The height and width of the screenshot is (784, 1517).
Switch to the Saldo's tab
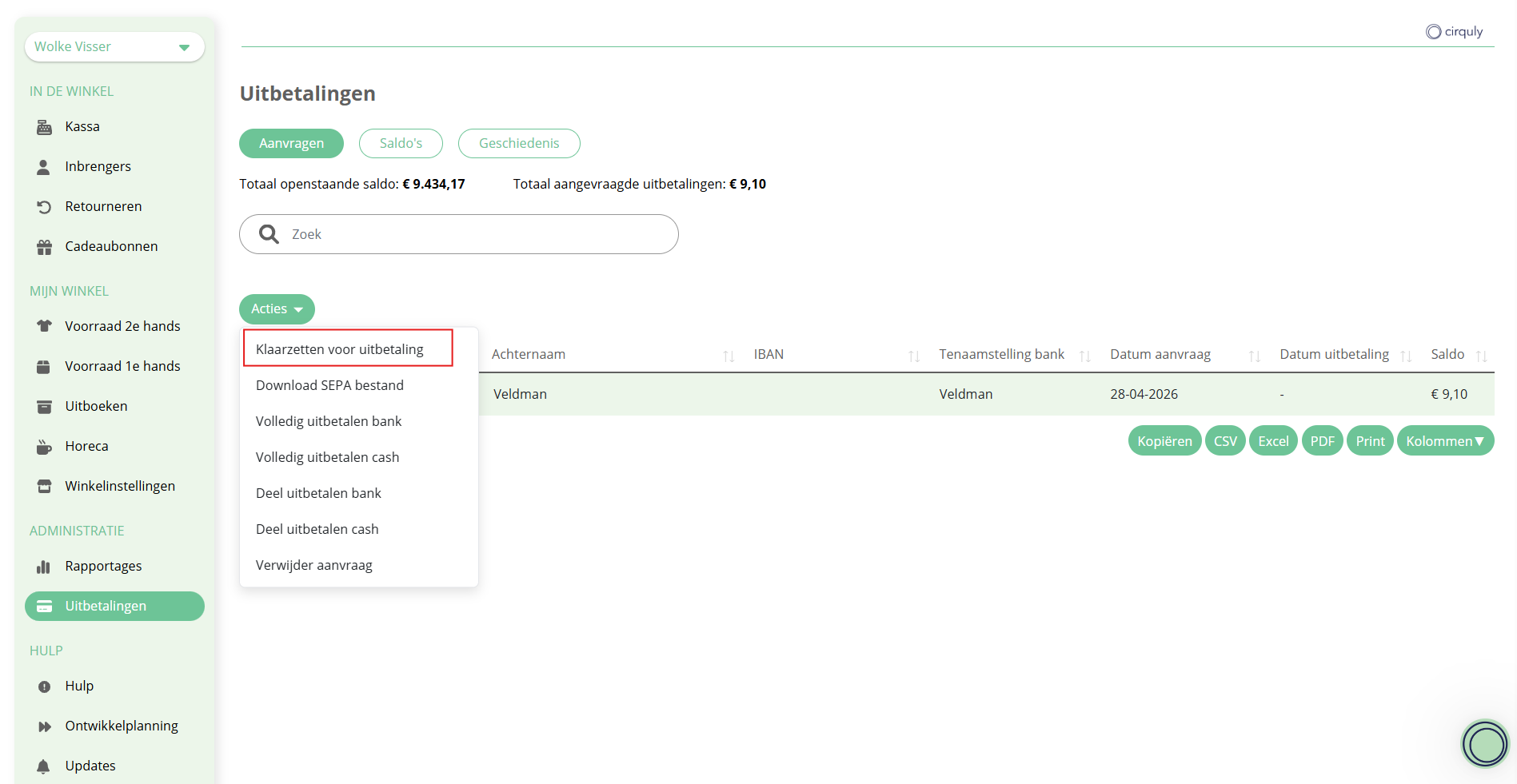coord(401,144)
